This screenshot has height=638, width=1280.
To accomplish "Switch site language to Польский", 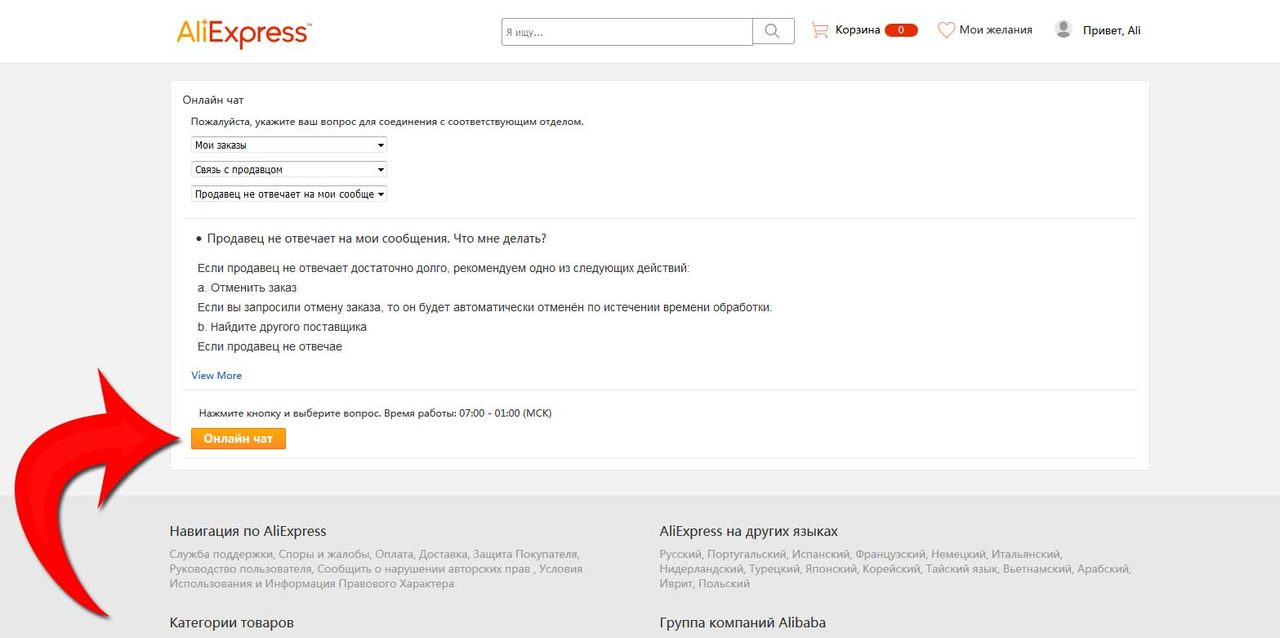I will click(x=724, y=584).
